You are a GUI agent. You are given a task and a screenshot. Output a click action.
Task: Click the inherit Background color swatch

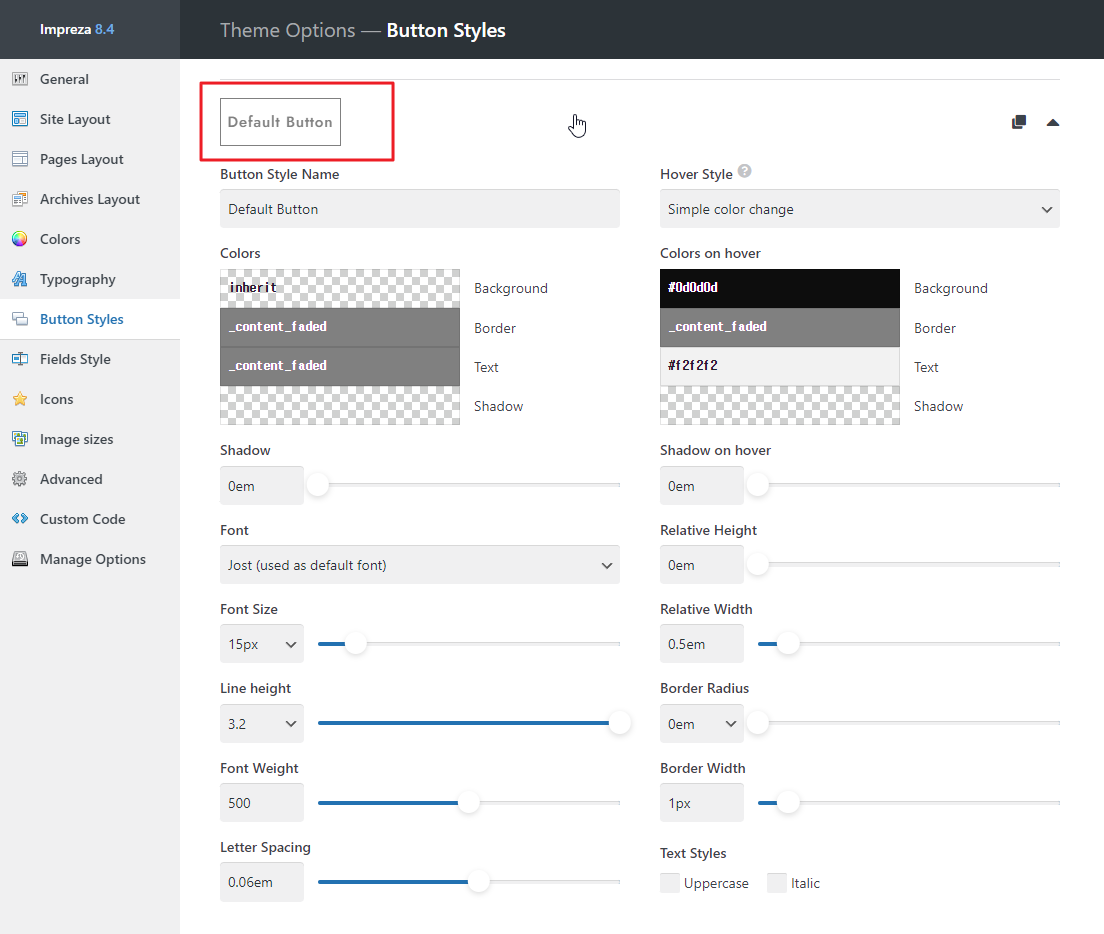(x=340, y=288)
